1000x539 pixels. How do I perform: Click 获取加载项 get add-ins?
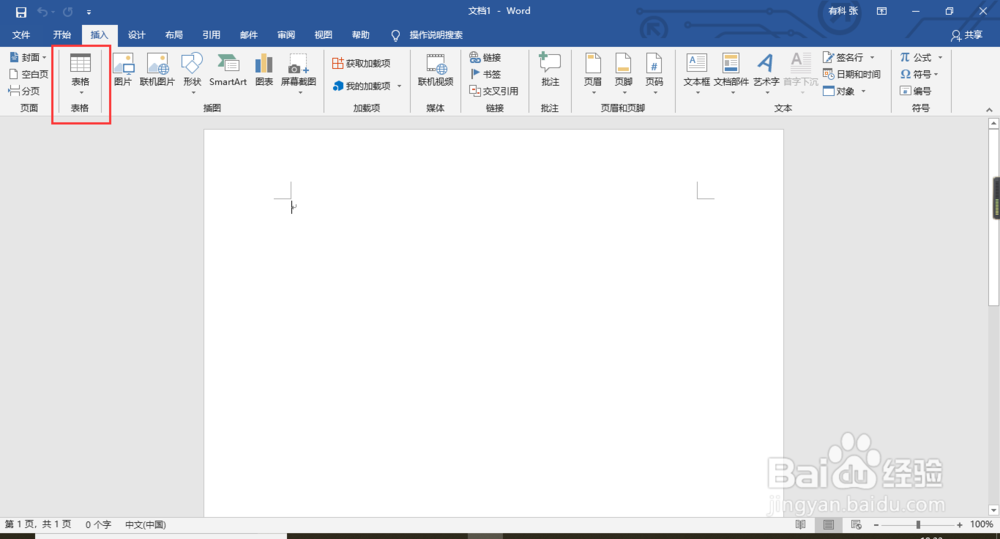361,63
